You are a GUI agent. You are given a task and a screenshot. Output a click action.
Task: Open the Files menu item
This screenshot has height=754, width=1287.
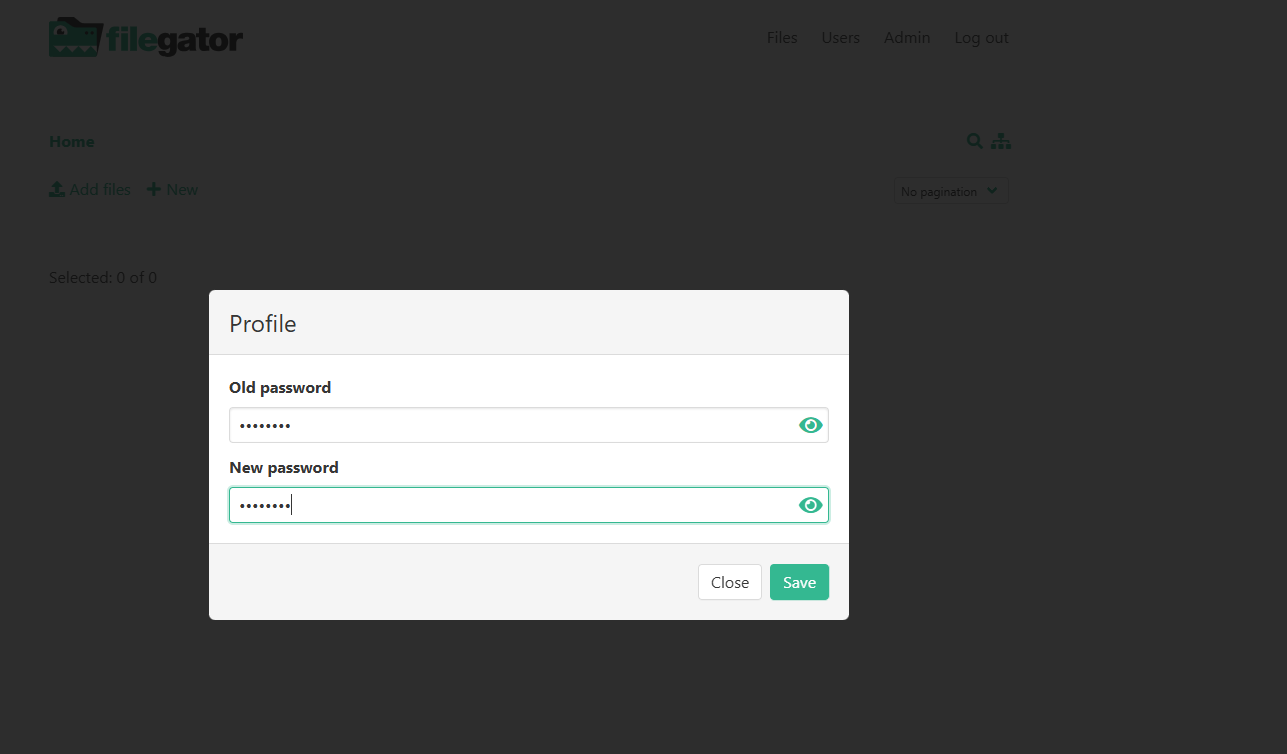point(782,38)
